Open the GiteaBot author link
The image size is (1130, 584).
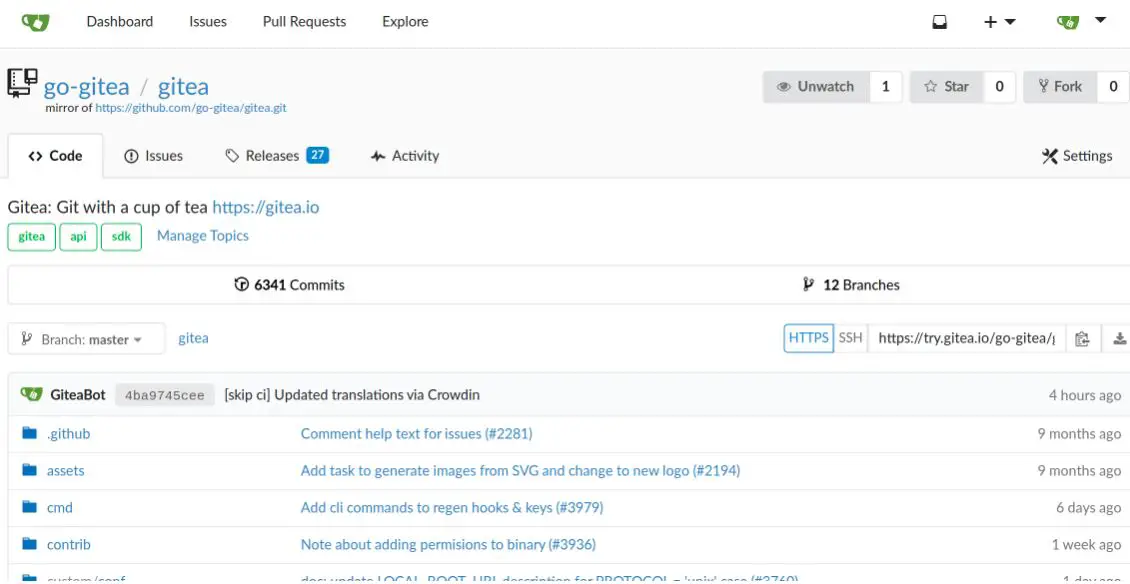pos(78,394)
